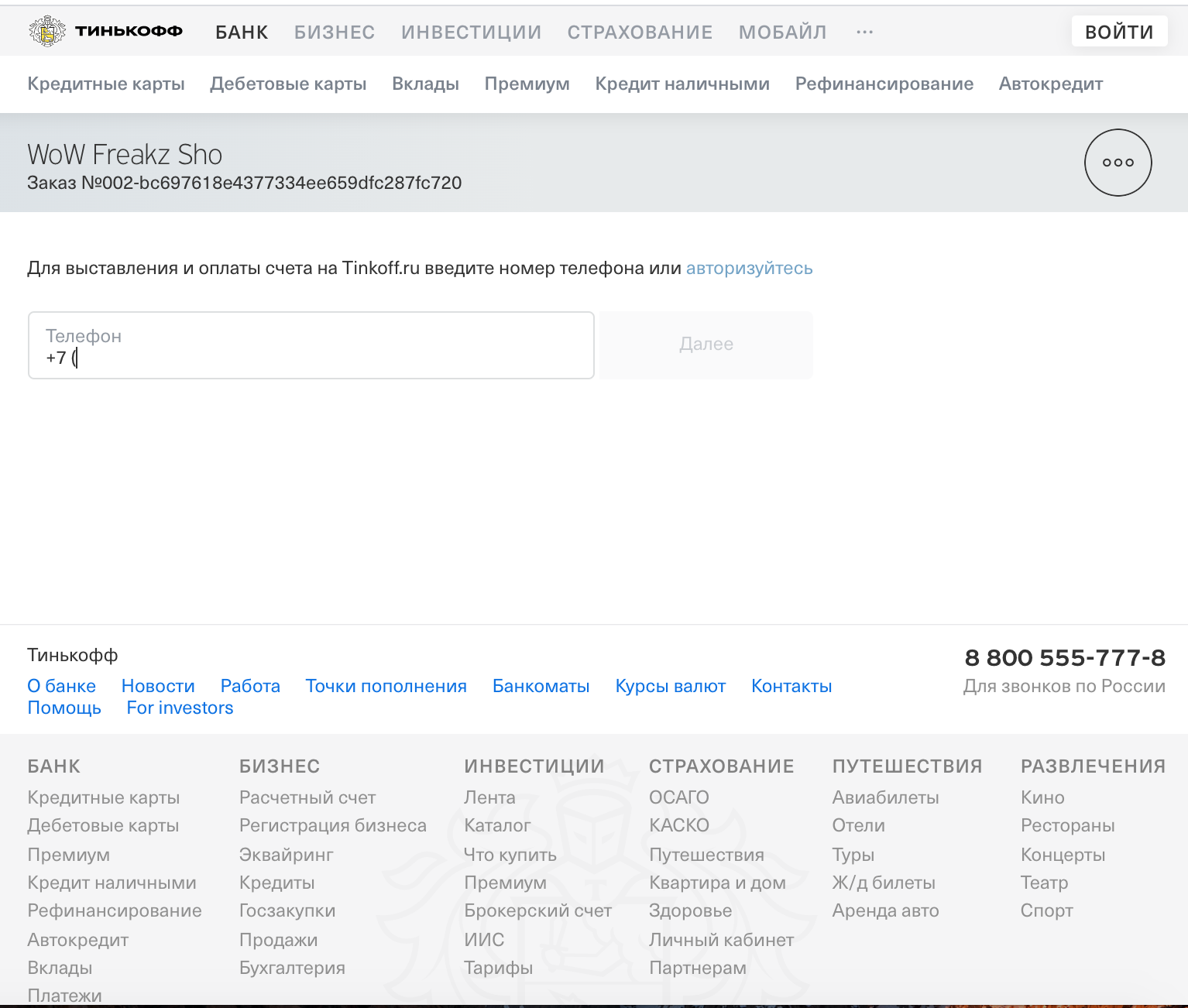Open Автокредит in submenu bar
The image size is (1188, 1008).
[1051, 84]
